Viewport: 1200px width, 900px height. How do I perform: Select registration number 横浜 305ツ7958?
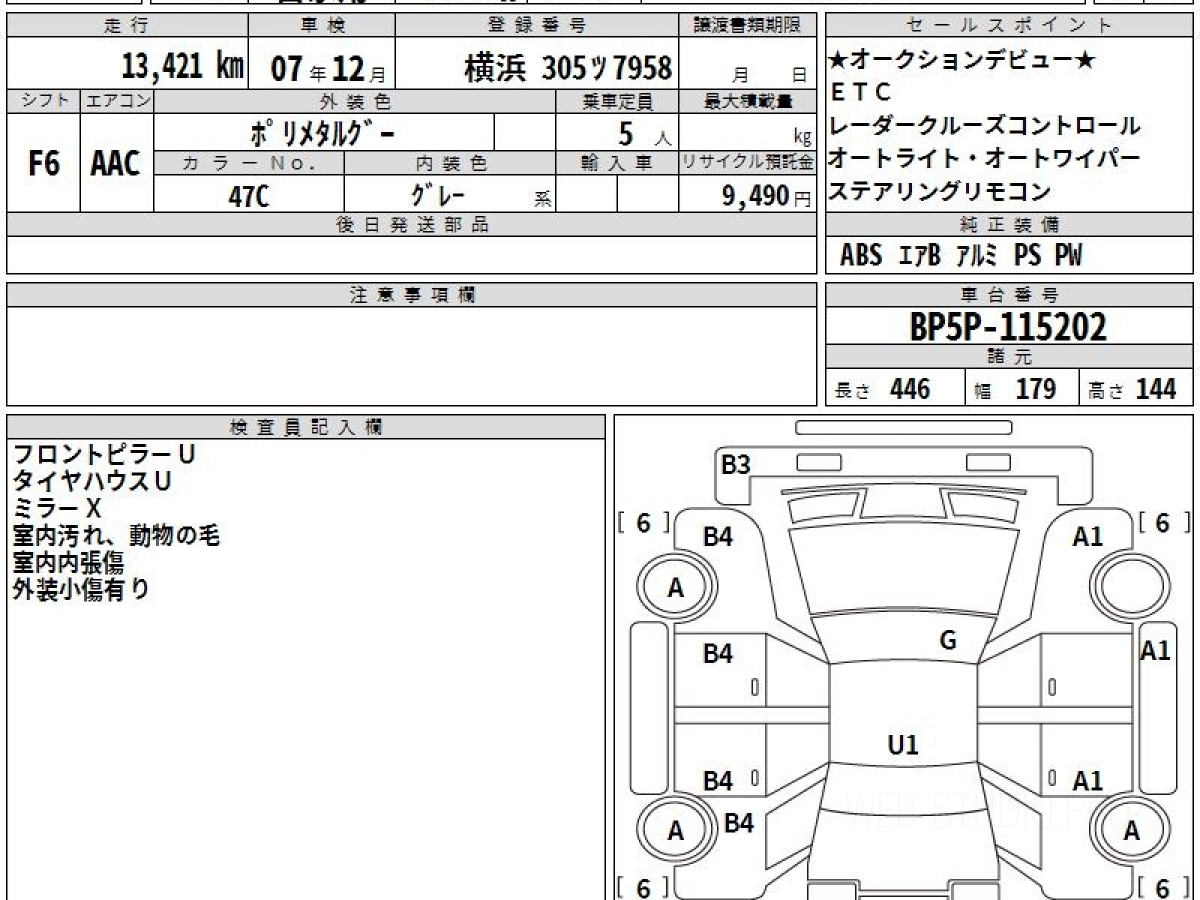click(568, 68)
